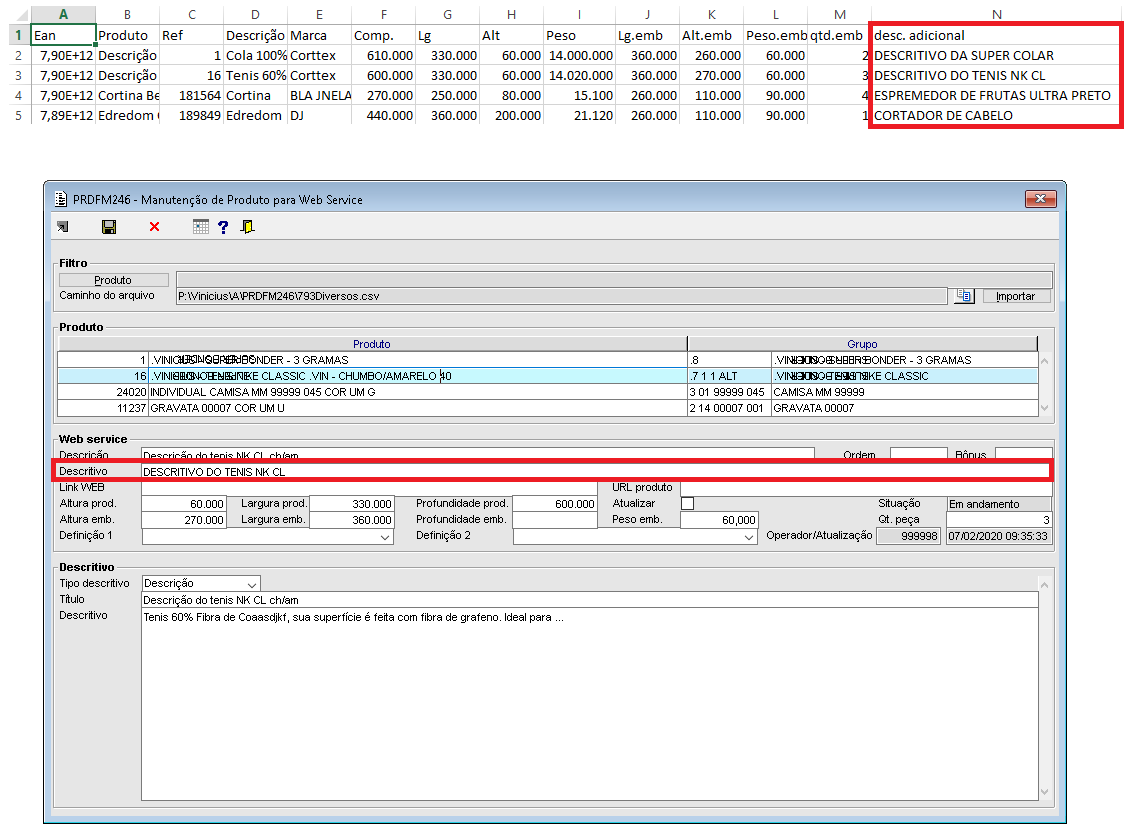Screen dimensions: 1124x824
Task: Click the Grupo column header in grid
Action: [x=861, y=344]
